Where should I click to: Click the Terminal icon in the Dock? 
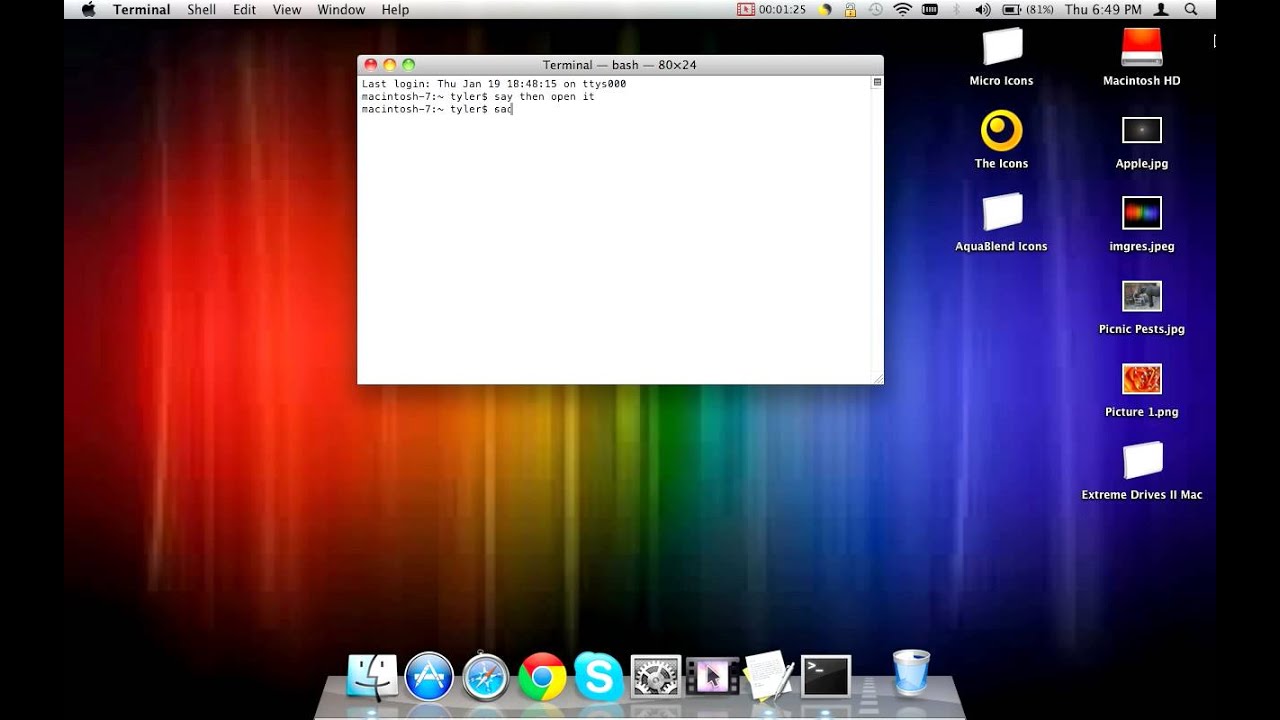click(x=826, y=677)
